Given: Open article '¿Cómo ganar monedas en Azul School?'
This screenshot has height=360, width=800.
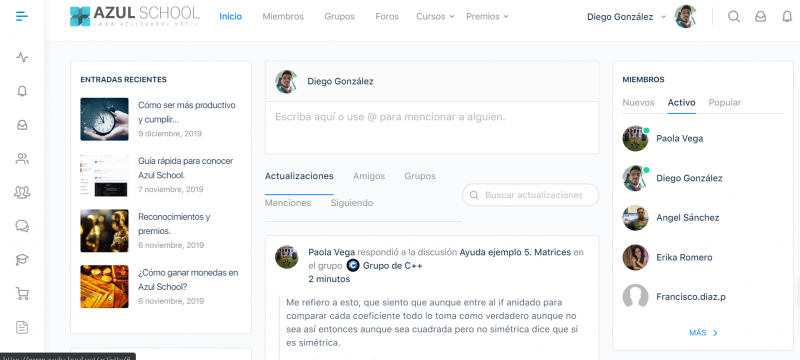Looking at the screenshot, I should (188, 279).
